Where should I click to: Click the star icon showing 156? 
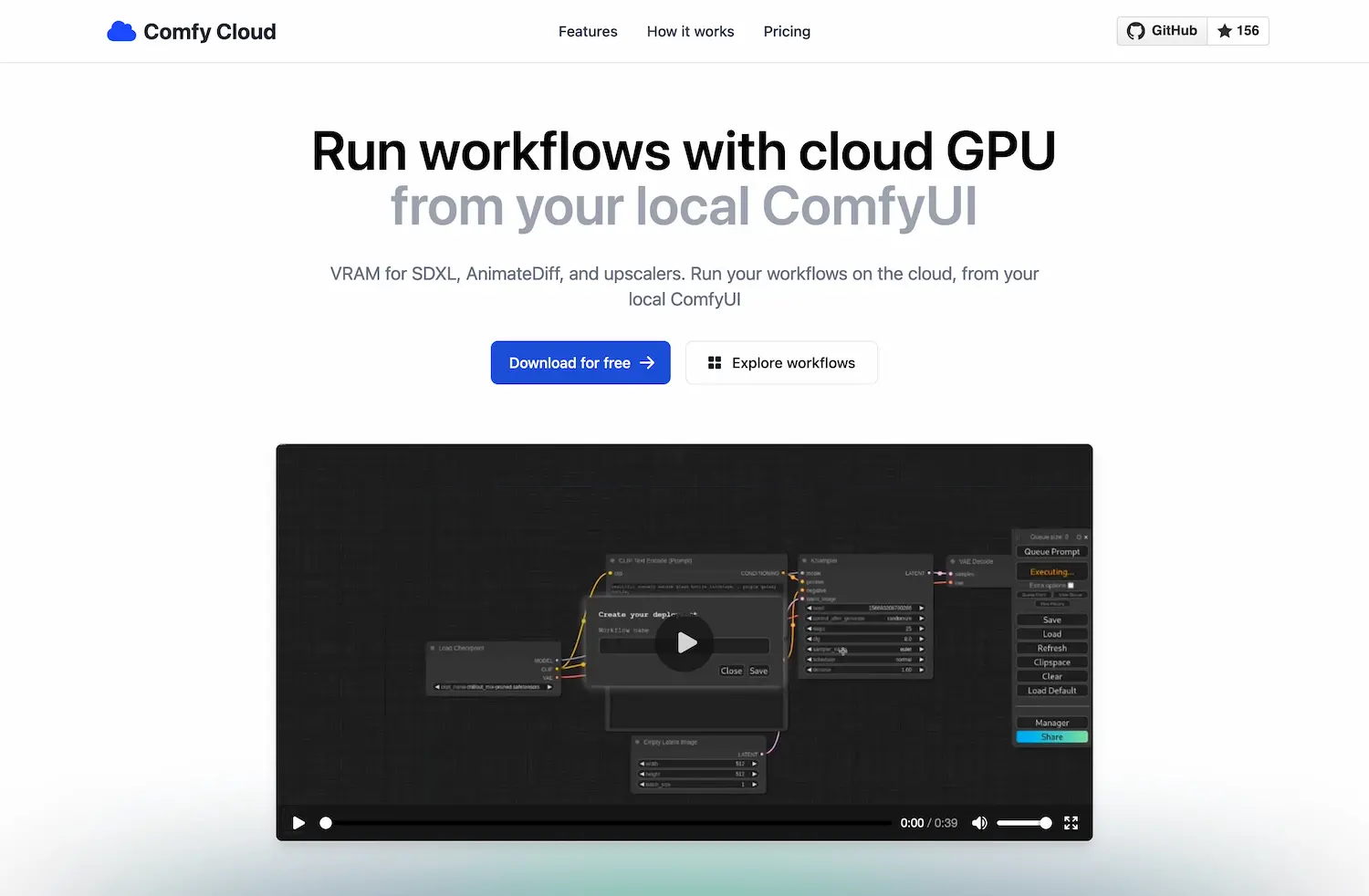[x=1223, y=30]
